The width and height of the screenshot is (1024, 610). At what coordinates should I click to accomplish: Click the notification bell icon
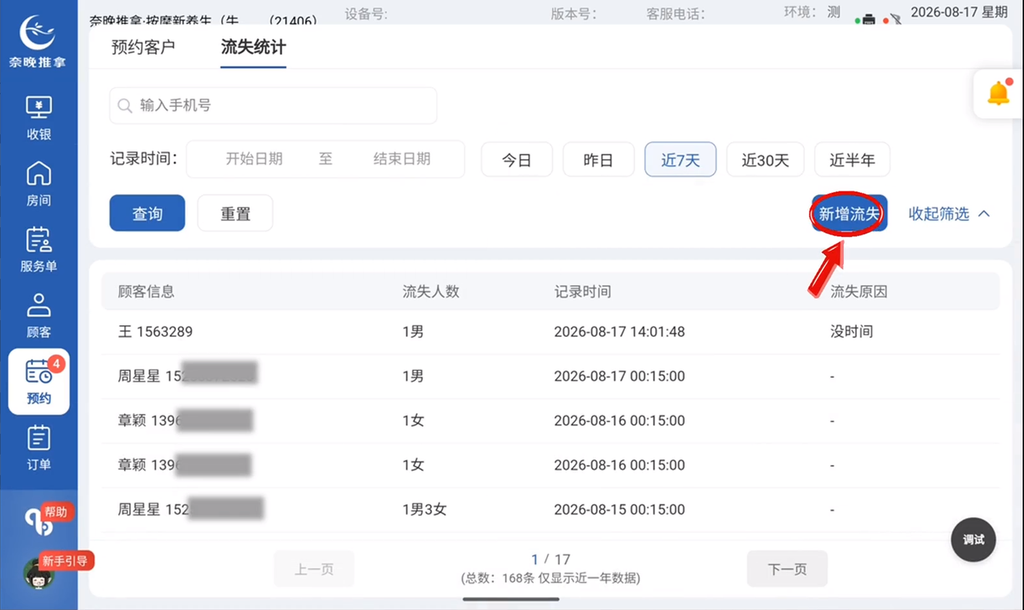click(998, 93)
